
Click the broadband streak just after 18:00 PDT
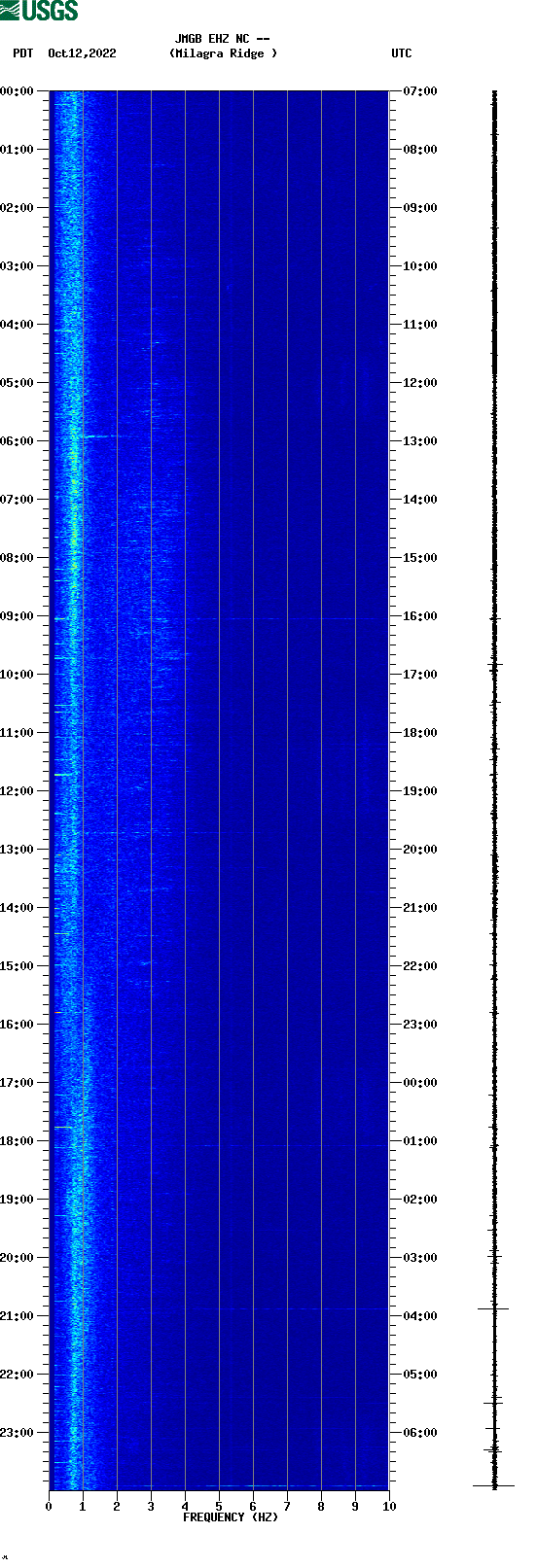pos(292,1145)
